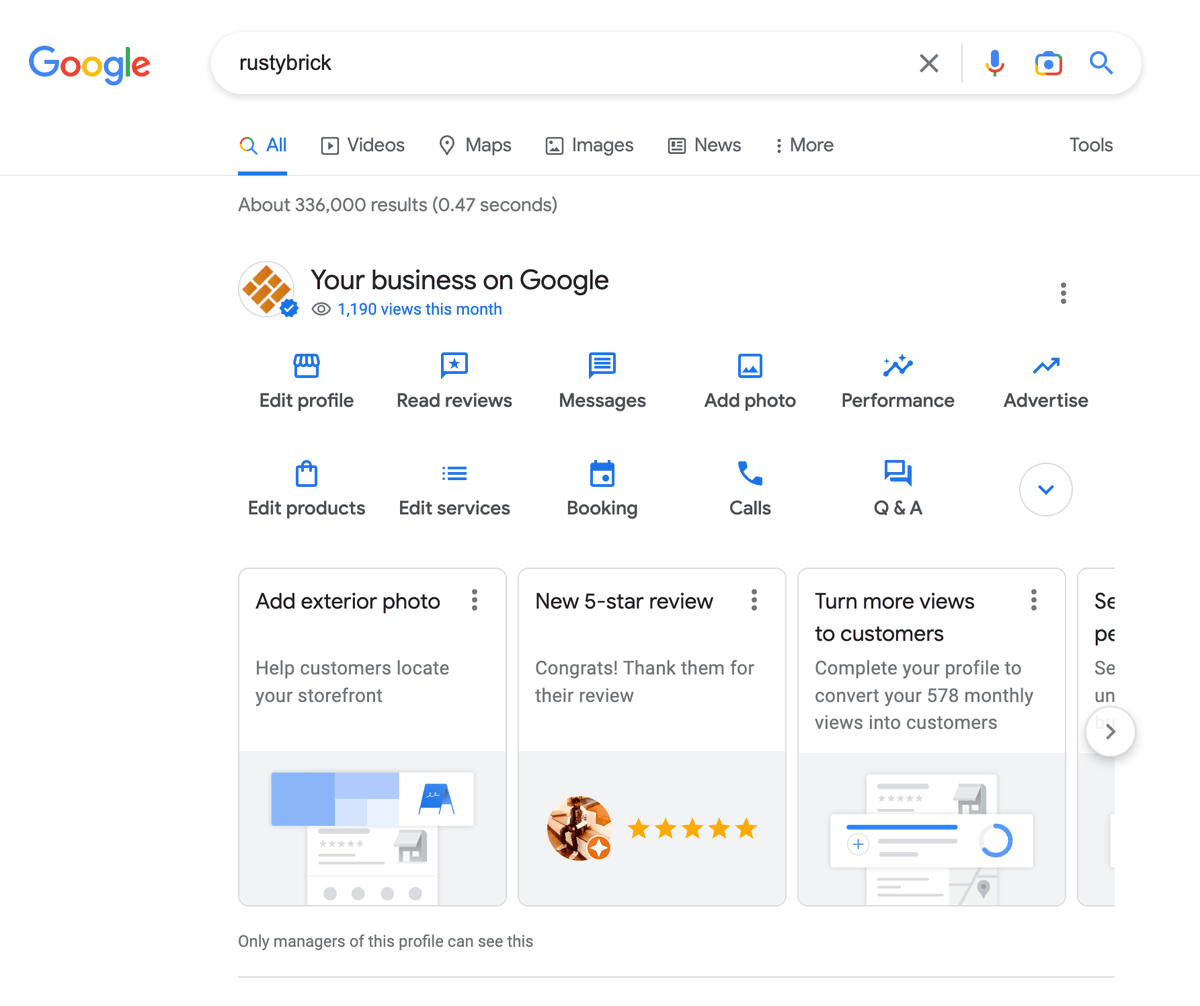Click the eye icon beside views count
This screenshot has width=1200, height=1006.
(321, 309)
